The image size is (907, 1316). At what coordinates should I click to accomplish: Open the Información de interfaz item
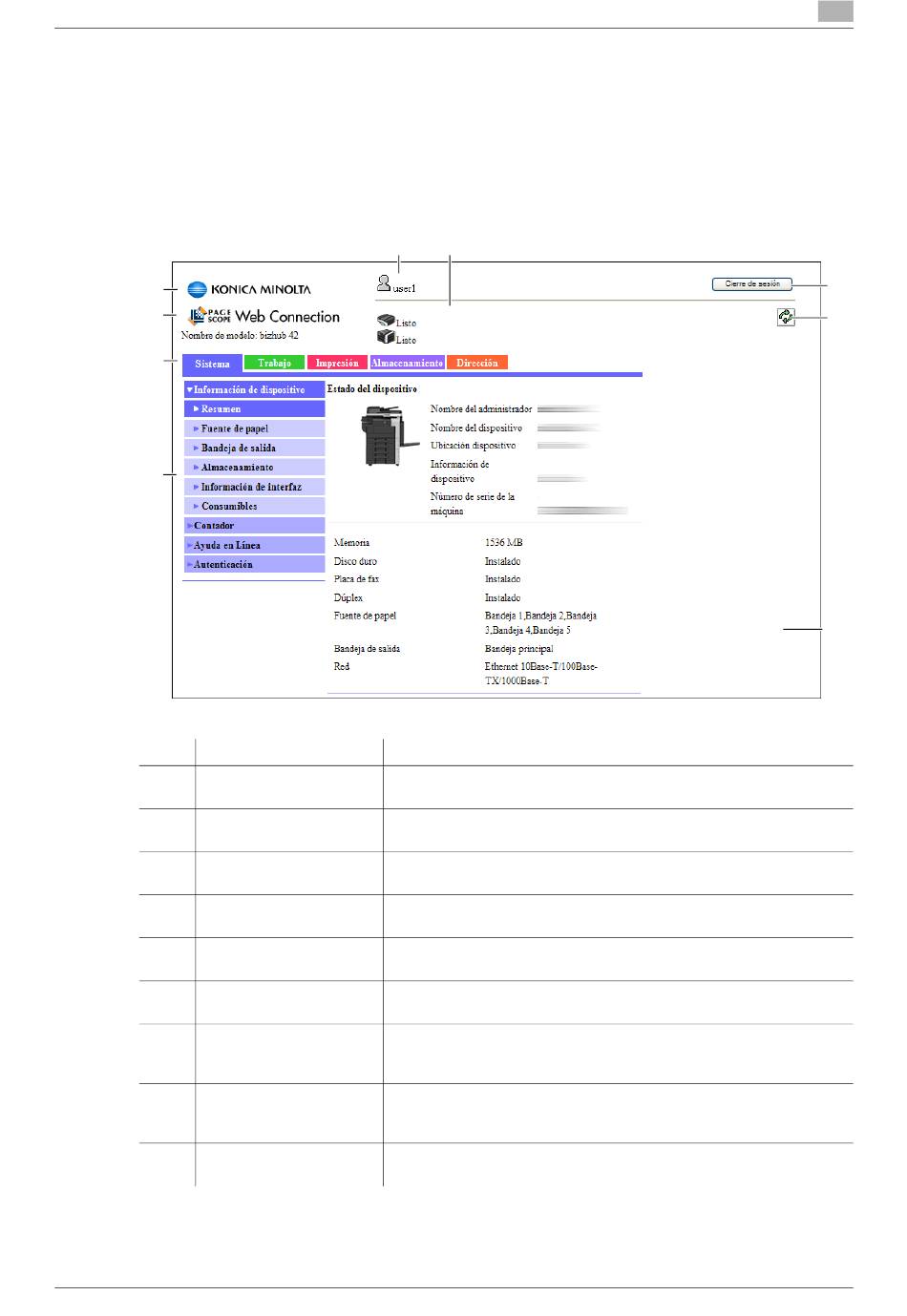pos(254,487)
